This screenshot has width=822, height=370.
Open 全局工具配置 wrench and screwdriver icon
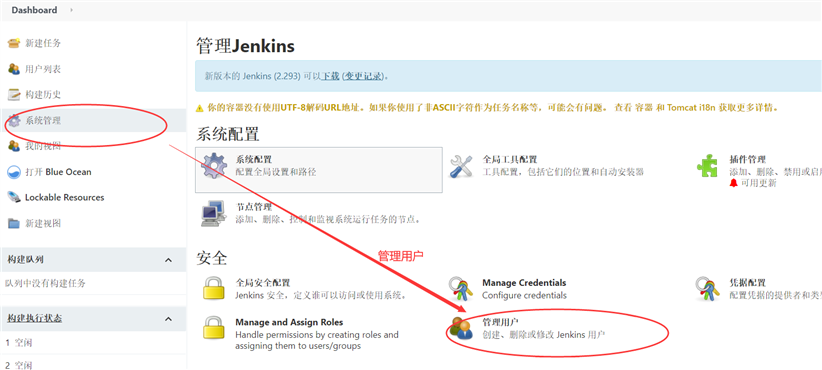click(x=462, y=166)
